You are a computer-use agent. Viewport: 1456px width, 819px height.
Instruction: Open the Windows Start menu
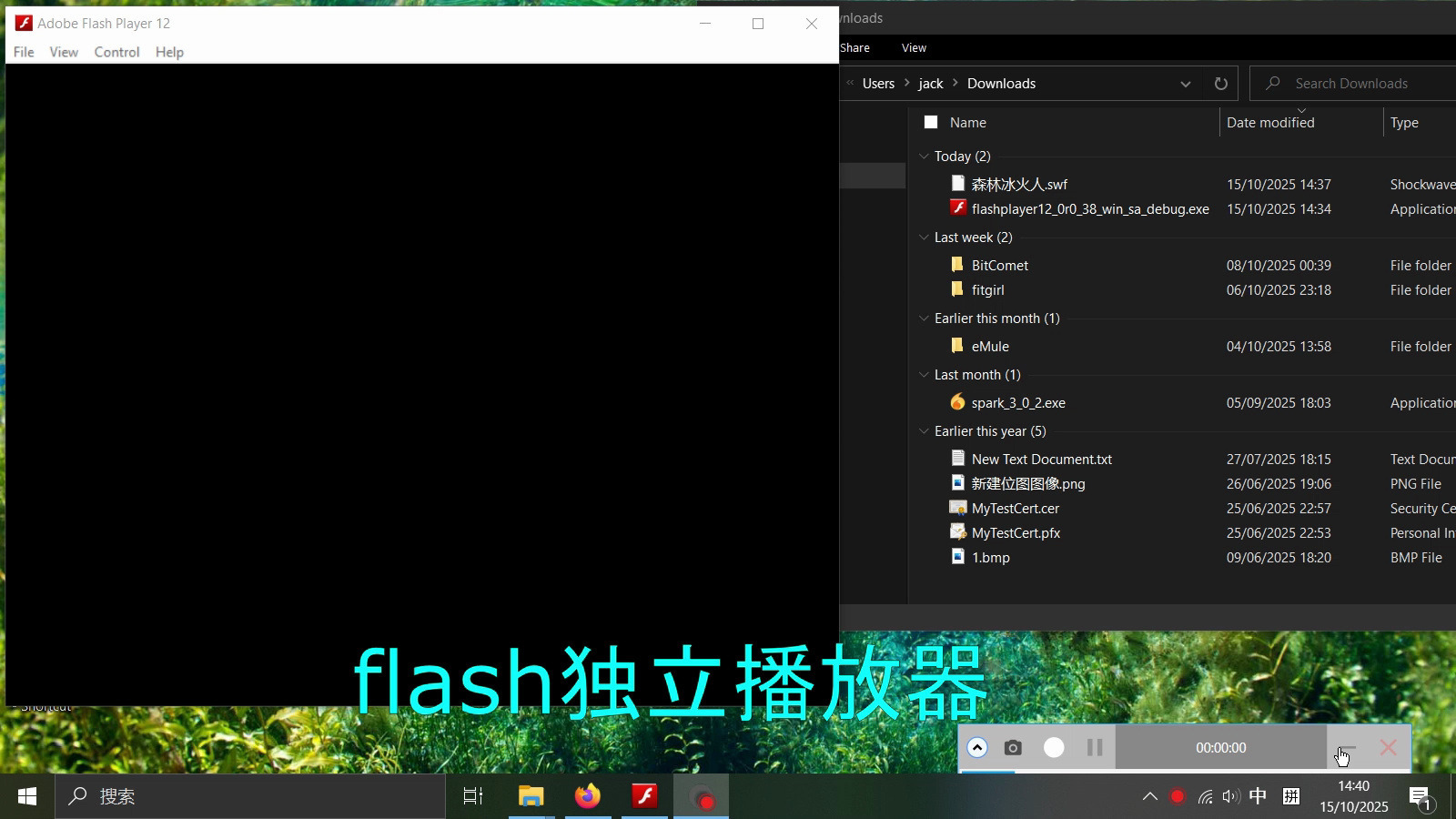pos(27,796)
